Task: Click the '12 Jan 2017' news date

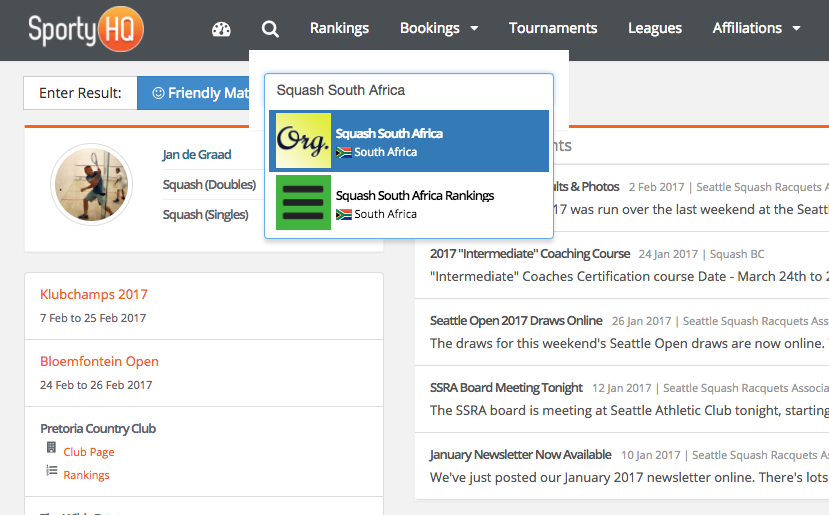Action: 622,388
